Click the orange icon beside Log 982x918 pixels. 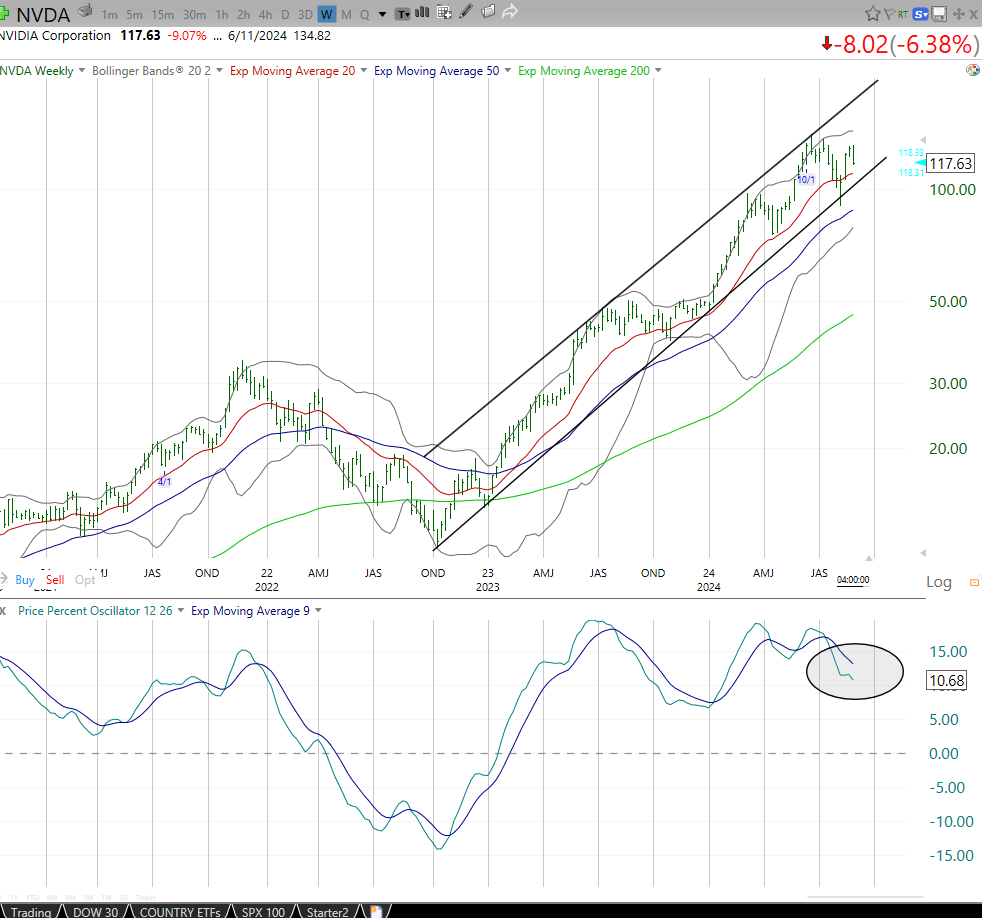[974, 582]
